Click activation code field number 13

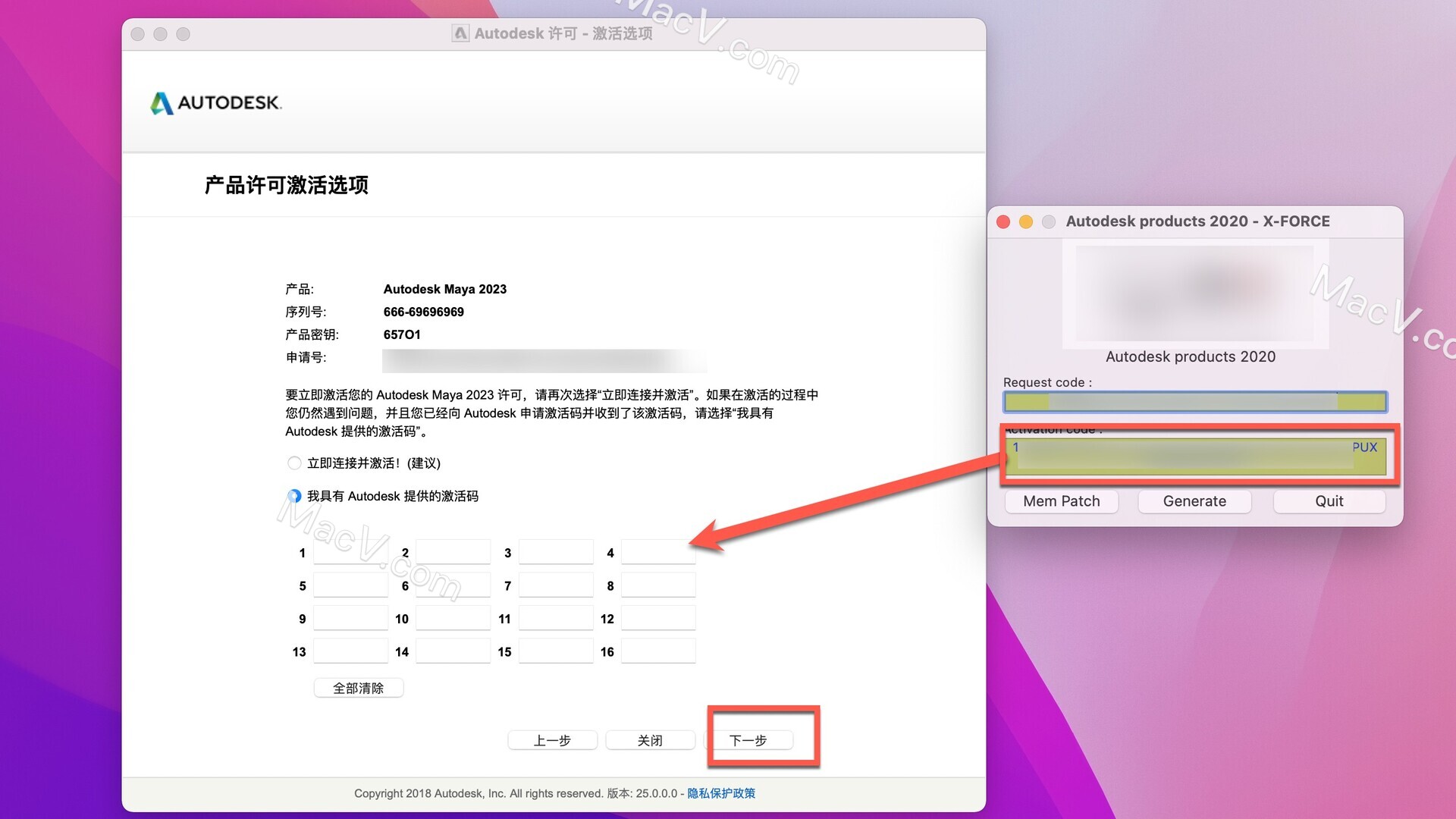(350, 651)
